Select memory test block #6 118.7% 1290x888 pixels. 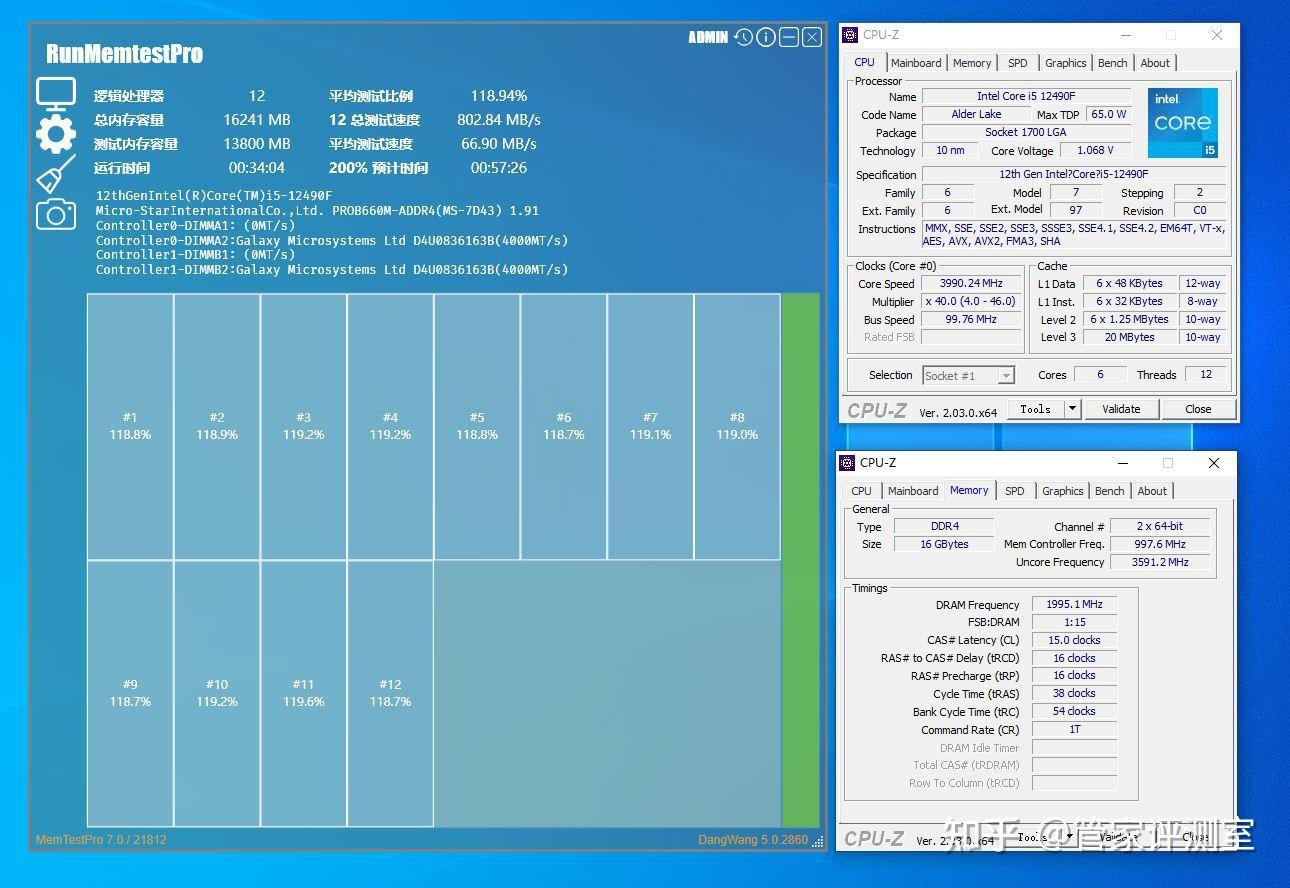564,426
